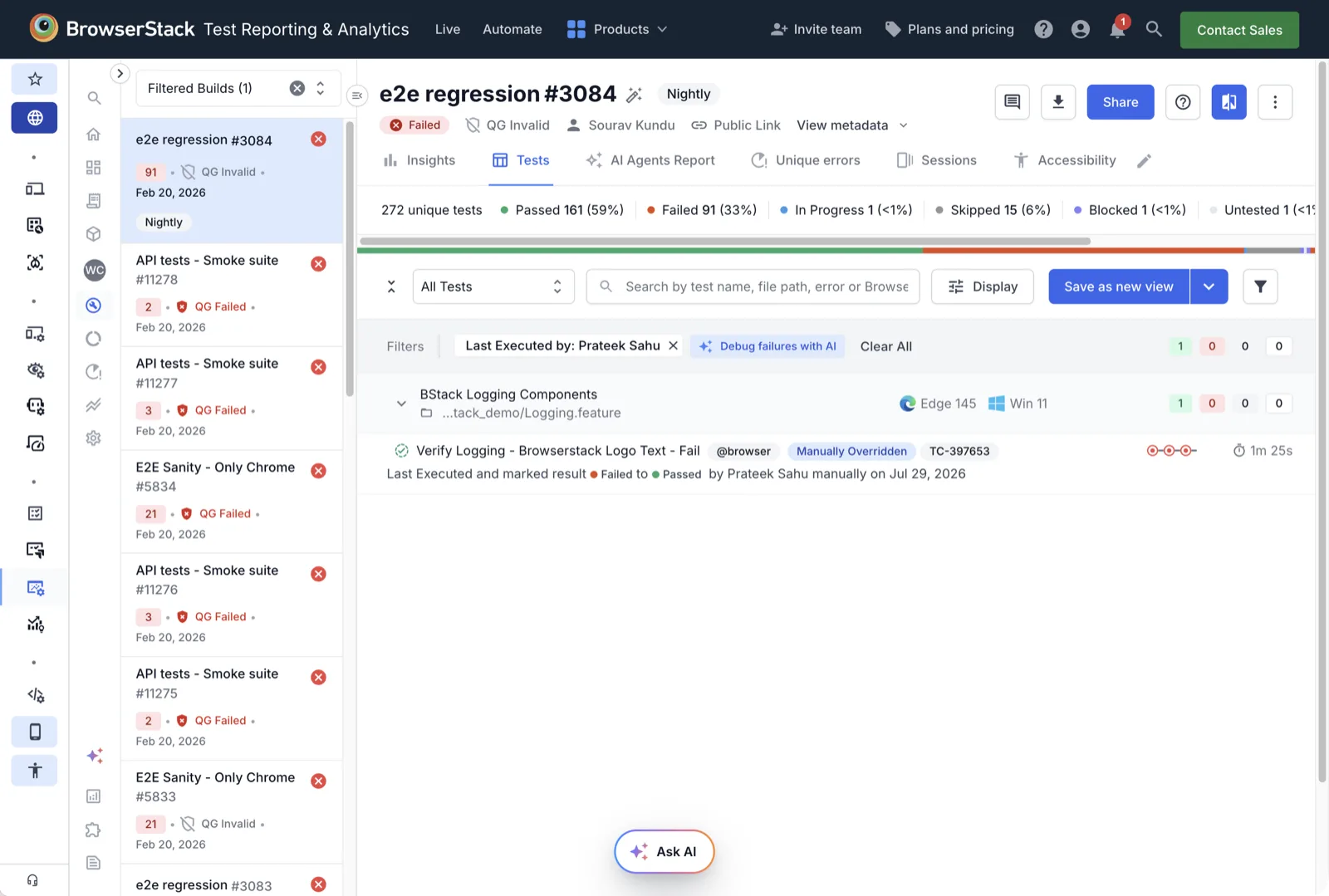Switch to the AI Agents Report tab
This screenshot has height=896, width=1329.
coord(650,160)
